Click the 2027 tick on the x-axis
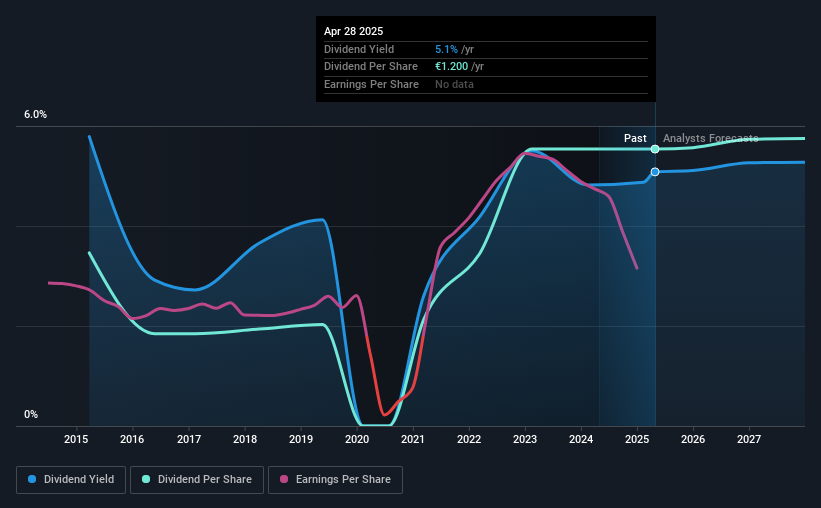The image size is (821, 508). pos(749,439)
